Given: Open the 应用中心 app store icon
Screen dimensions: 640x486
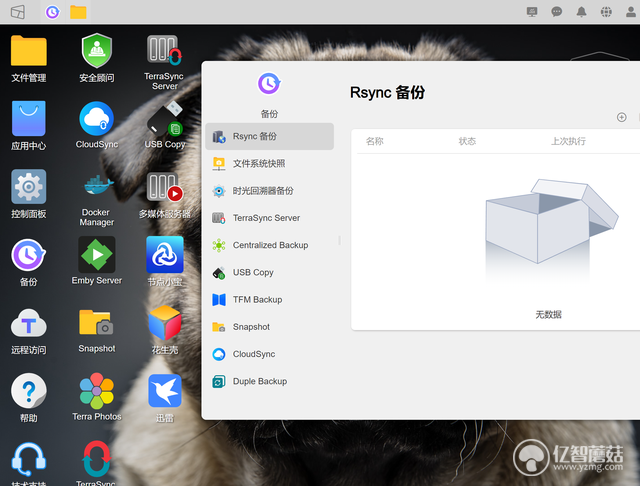Looking at the screenshot, I should click(x=29, y=118).
